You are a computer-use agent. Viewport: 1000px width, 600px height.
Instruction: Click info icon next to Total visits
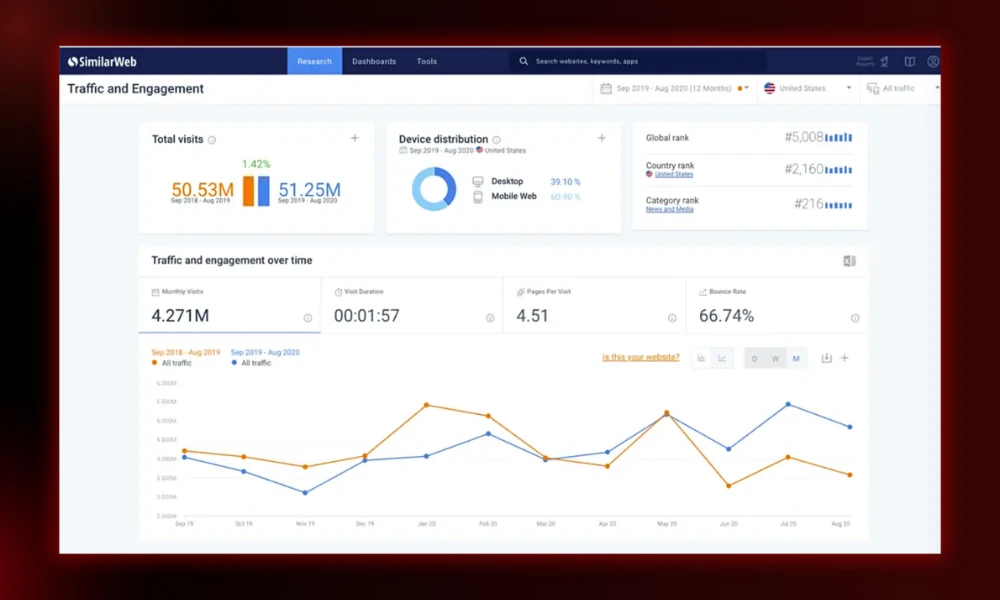212,140
